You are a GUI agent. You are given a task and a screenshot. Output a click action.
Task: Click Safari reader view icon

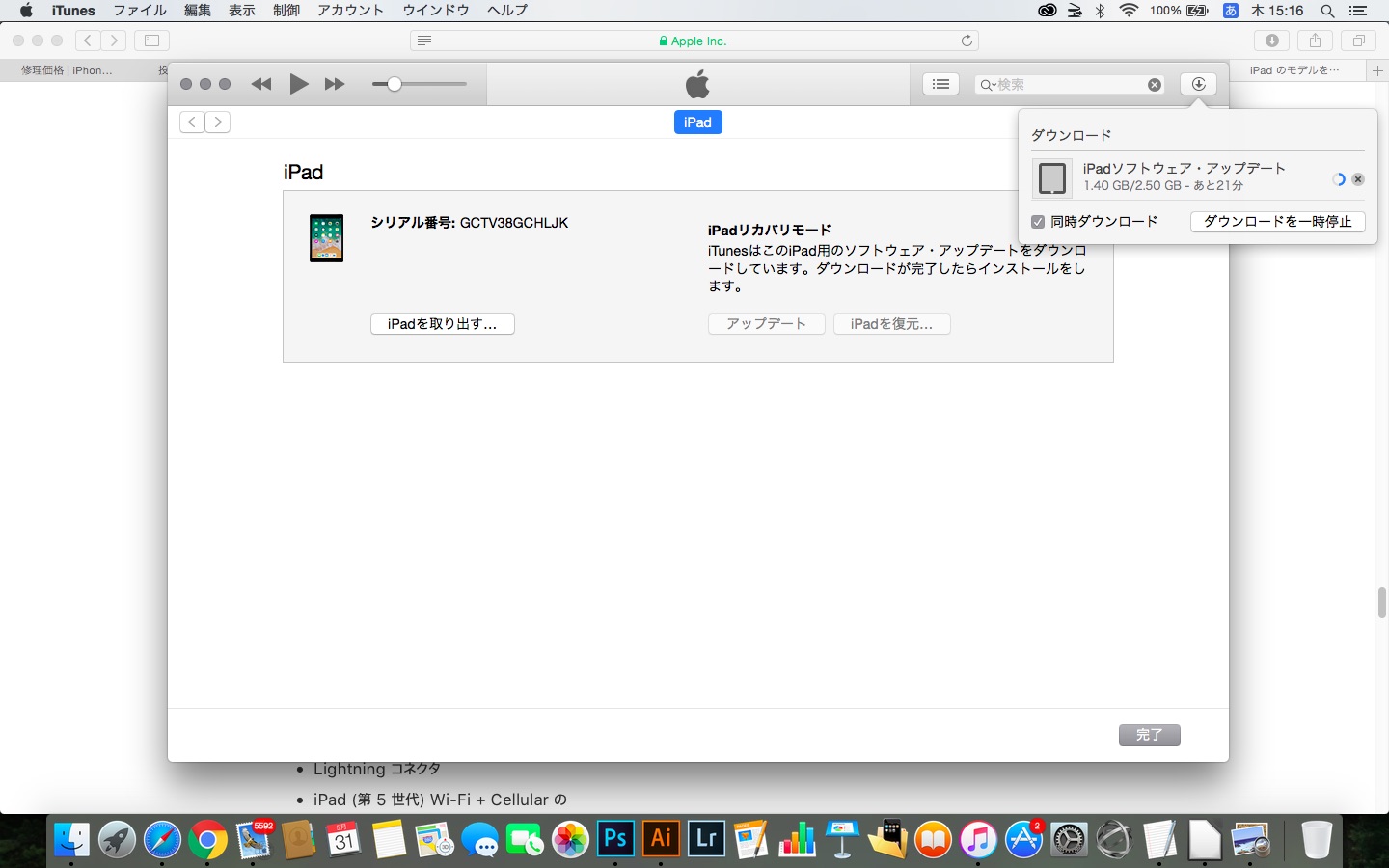click(x=424, y=41)
